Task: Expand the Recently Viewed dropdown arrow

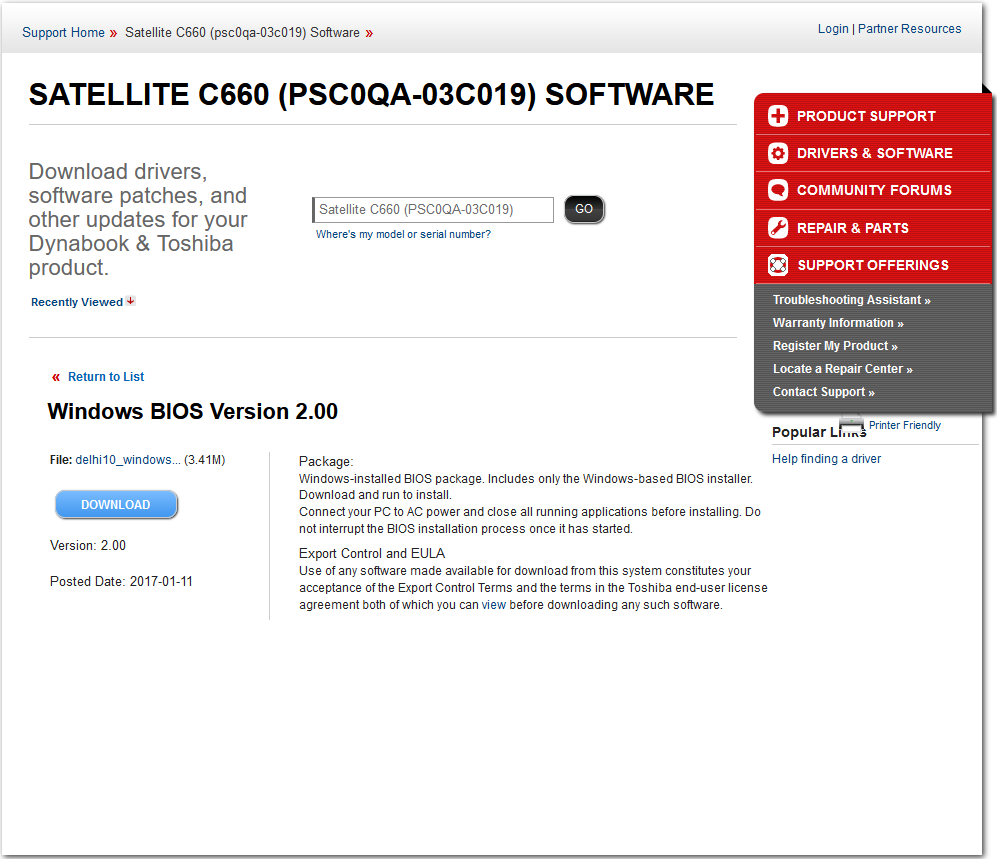Action: coord(130,301)
